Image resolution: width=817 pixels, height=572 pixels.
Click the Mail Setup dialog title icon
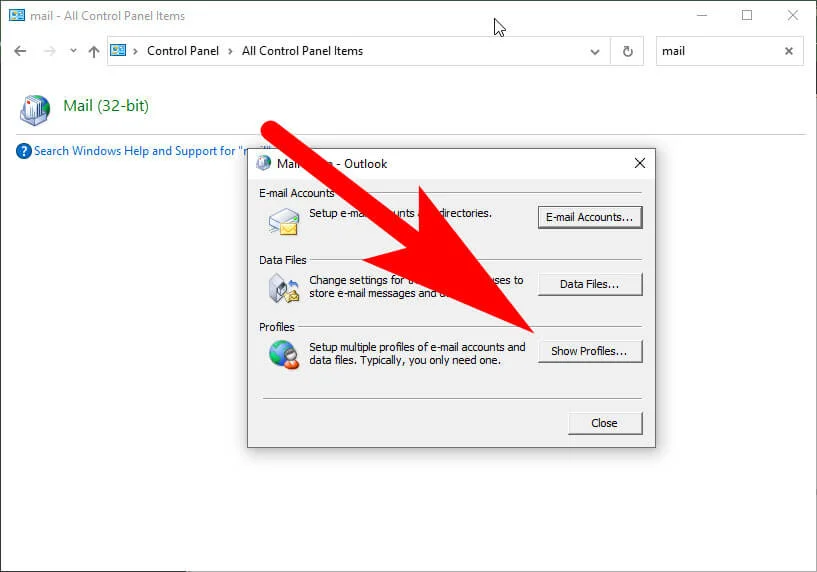point(264,163)
